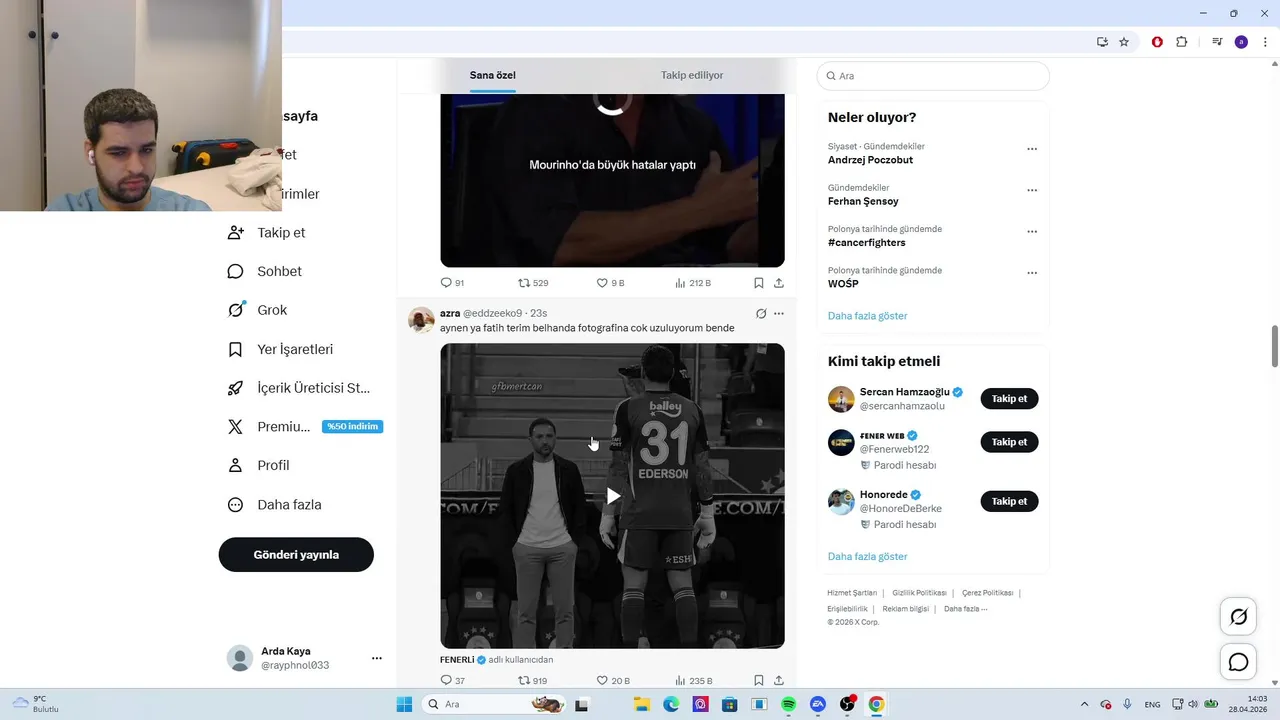Open File Explorer from taskbar
The image size is (1280, 720).
coord(642,704)
